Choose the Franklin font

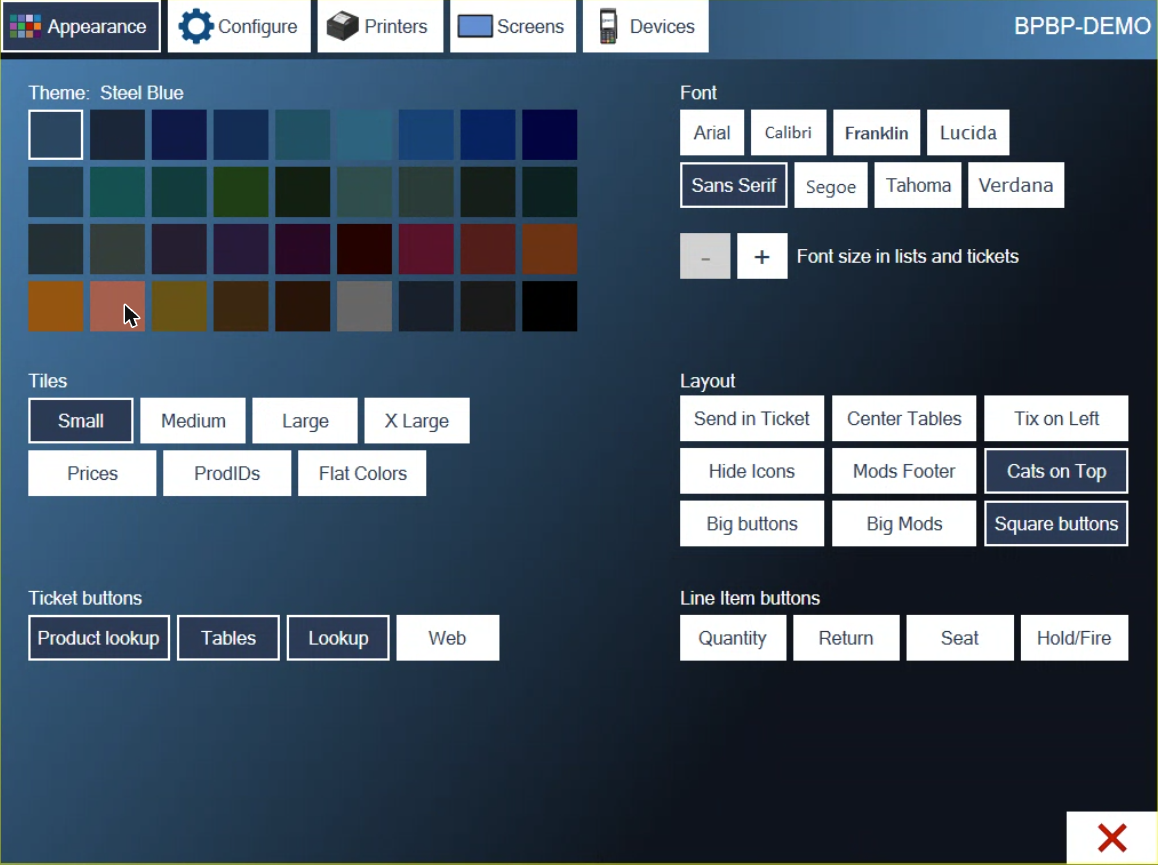tap(876, 133)
